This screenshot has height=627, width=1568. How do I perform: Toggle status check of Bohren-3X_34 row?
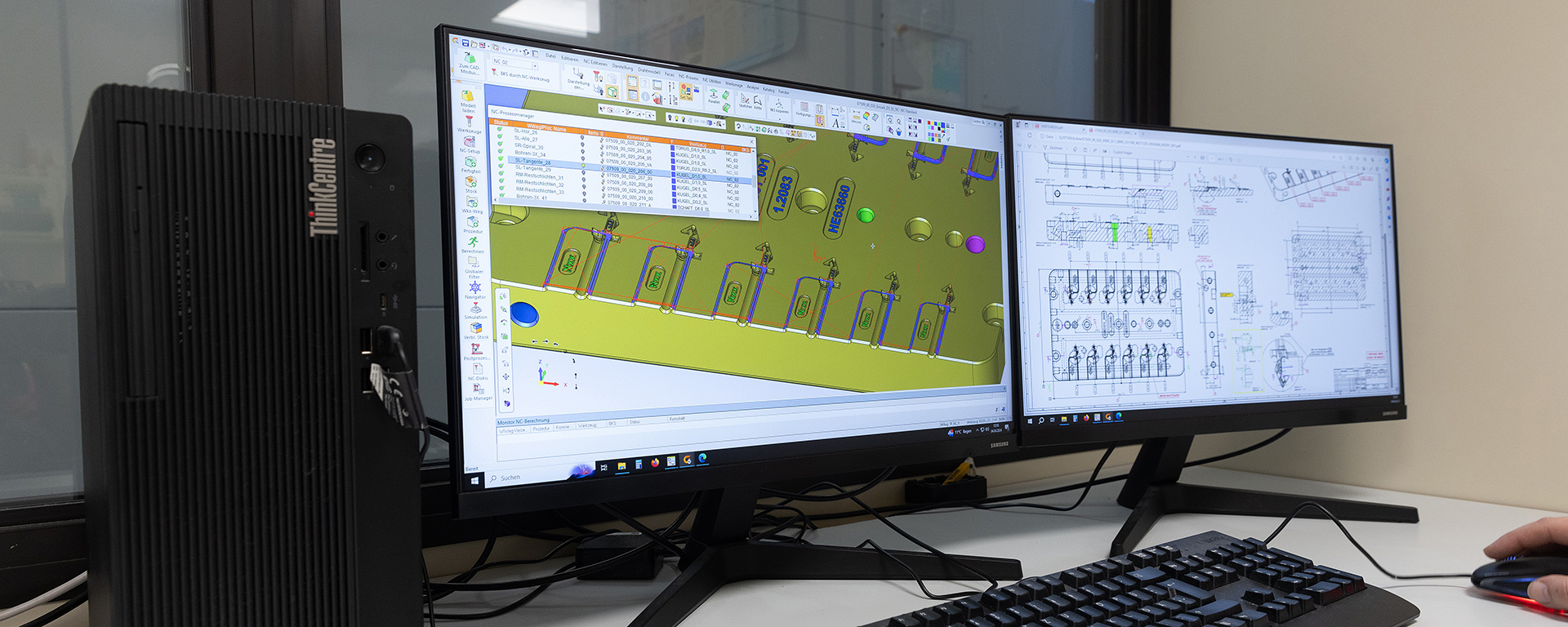[x=501, y=151]
